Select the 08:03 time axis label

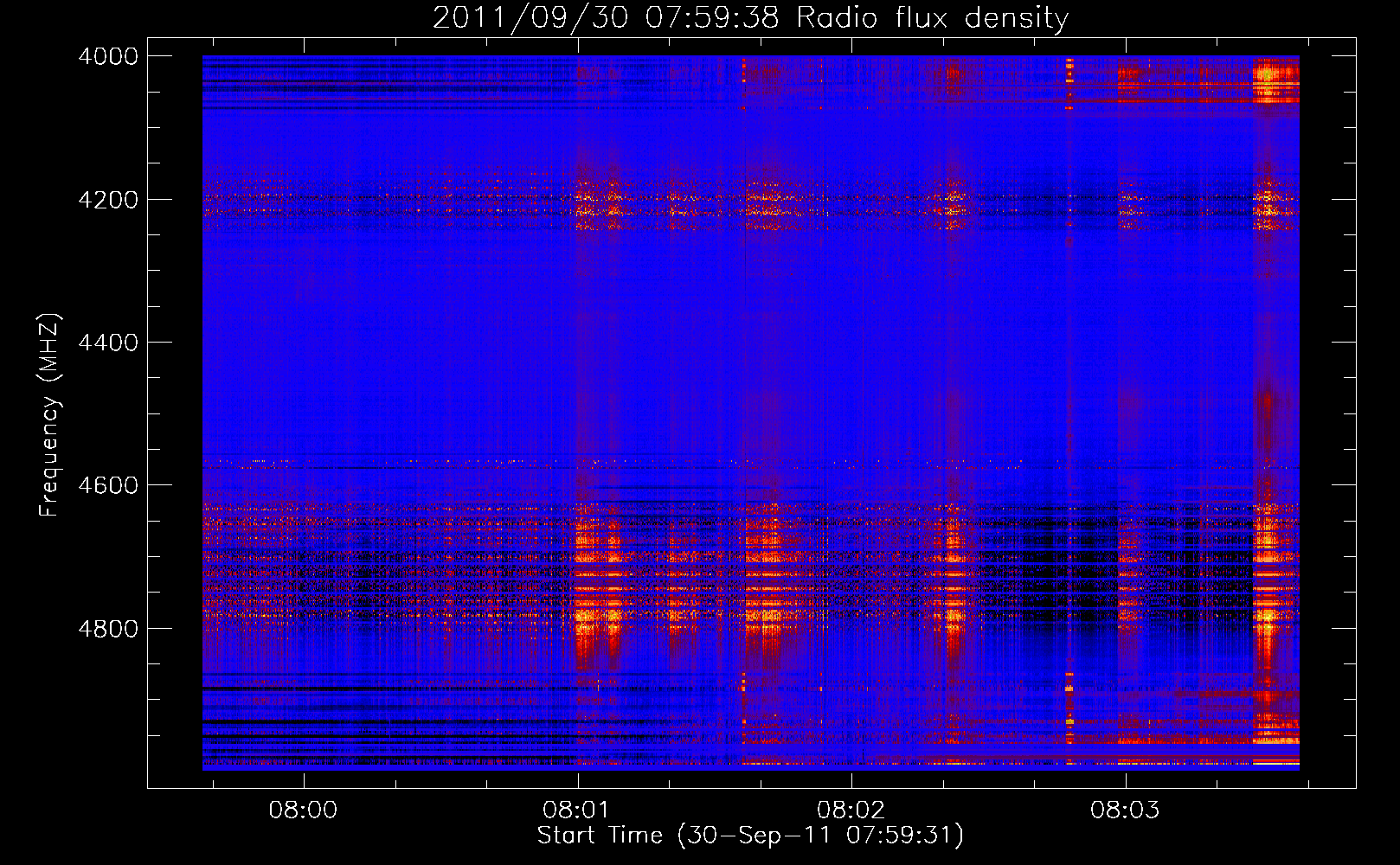[x=1125, y=811]
